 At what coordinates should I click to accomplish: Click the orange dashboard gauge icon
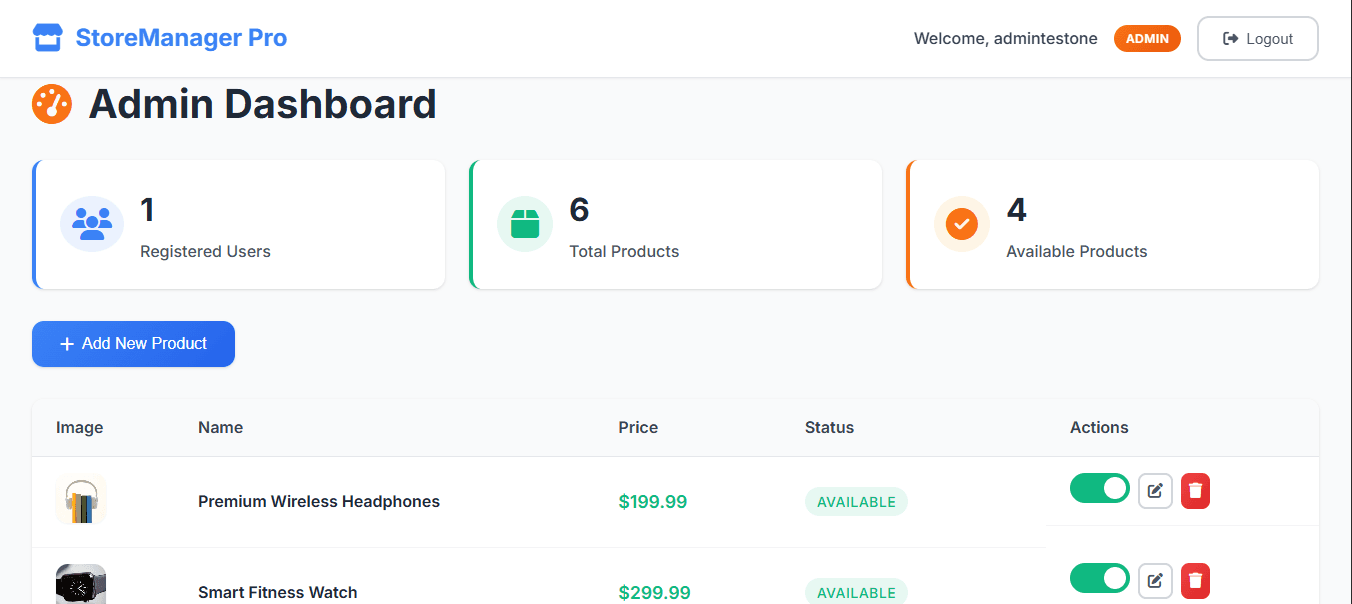(x=52, y=104)
